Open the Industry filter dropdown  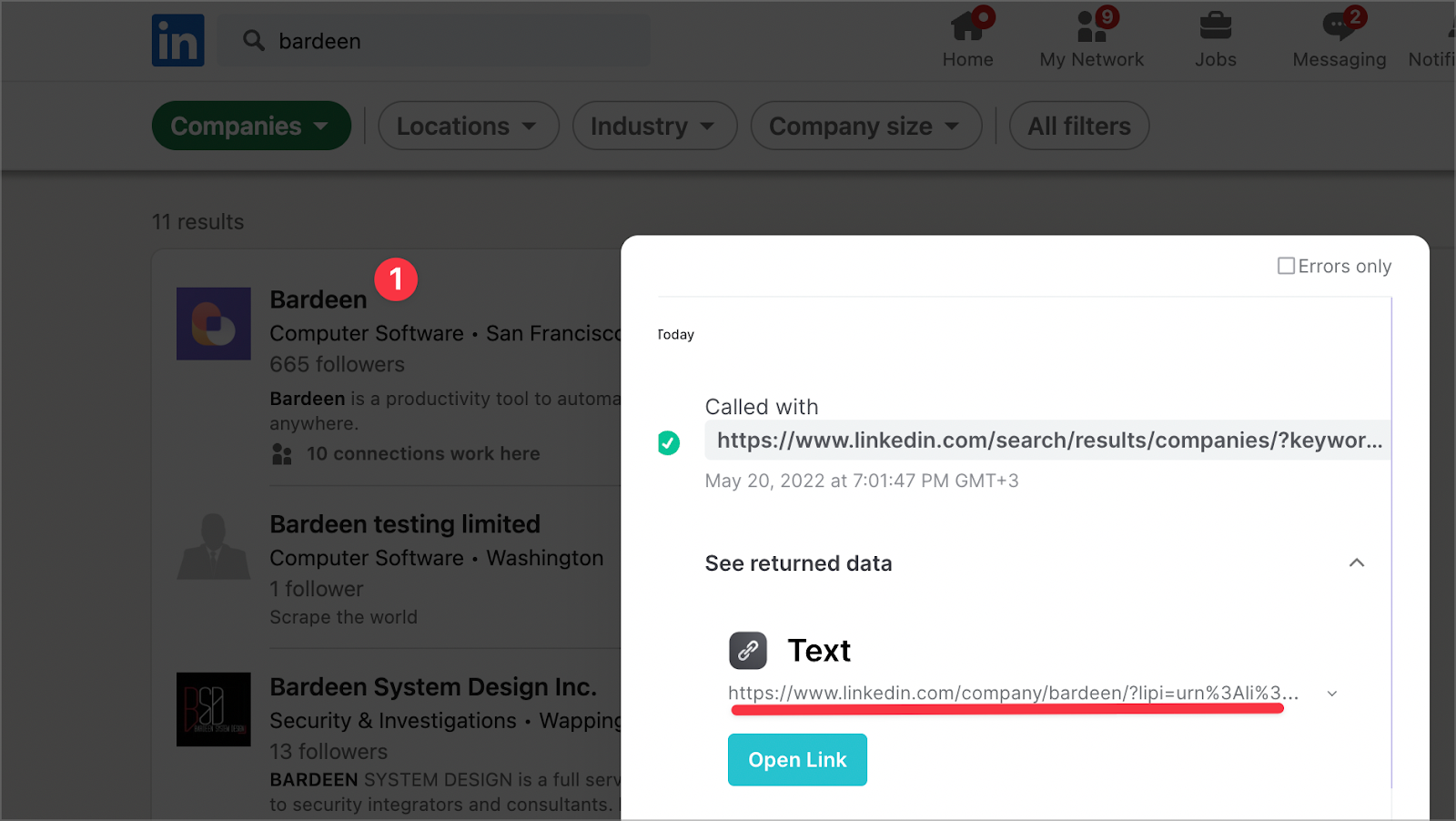click(654, 126)
